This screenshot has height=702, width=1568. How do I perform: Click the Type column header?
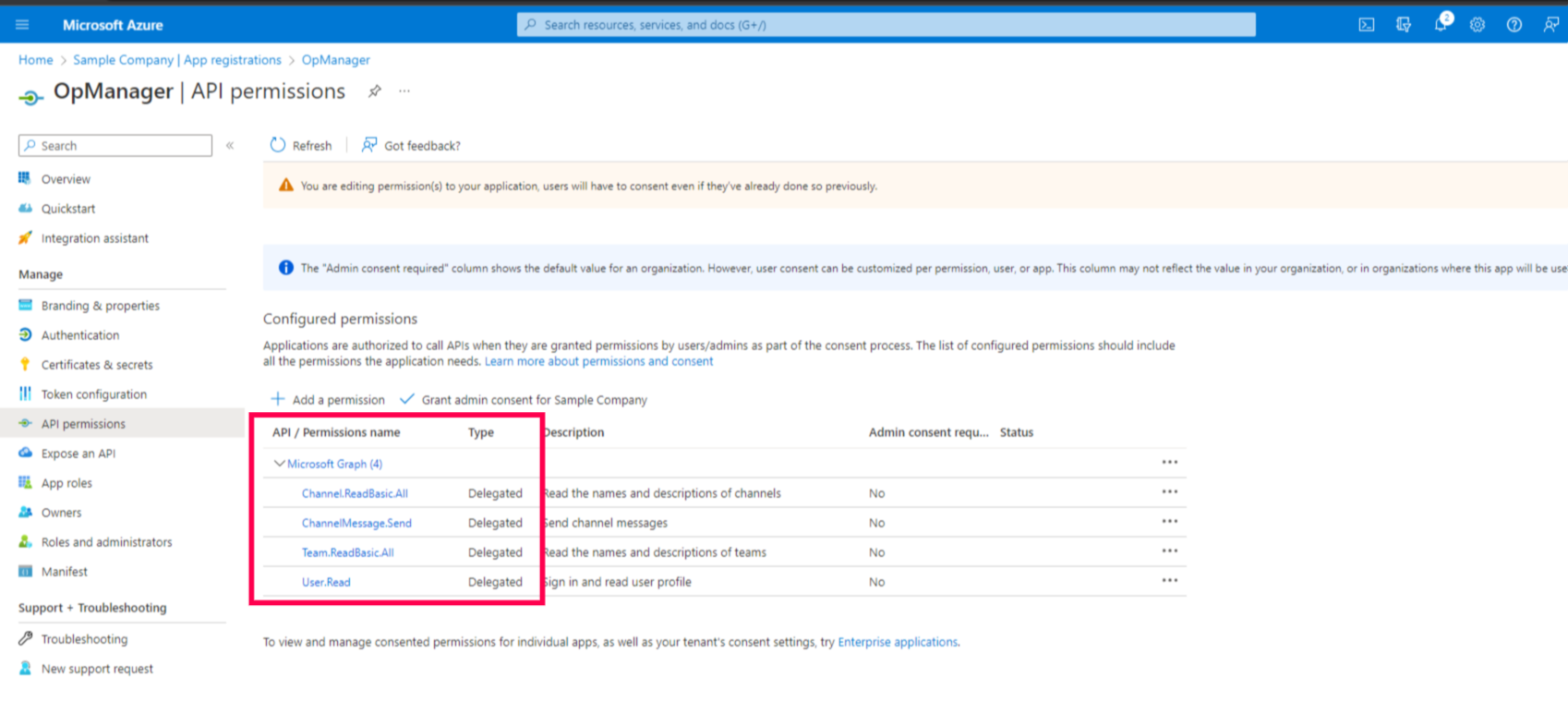point(481,432)
